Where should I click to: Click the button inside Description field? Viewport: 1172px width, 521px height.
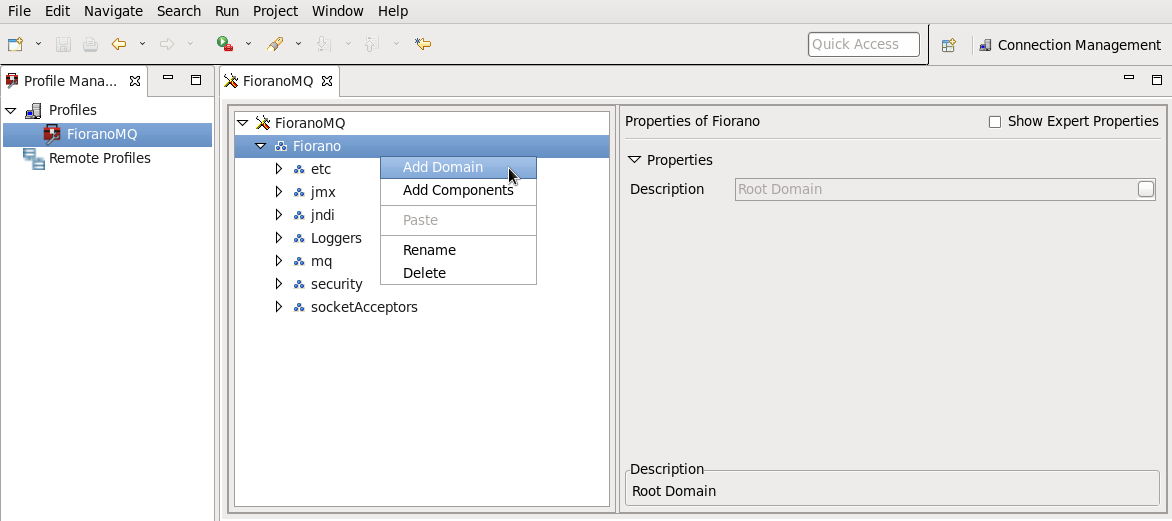[x=1146, y=189]
